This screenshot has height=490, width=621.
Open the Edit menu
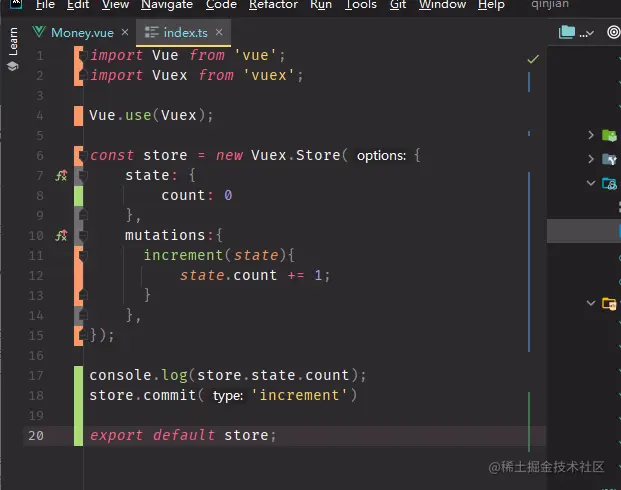coord(78,5)
